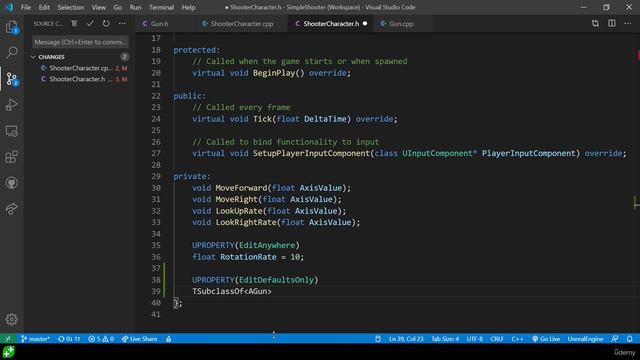
Task: Switch to the Gun.h tab
Action: click(159, 24)
